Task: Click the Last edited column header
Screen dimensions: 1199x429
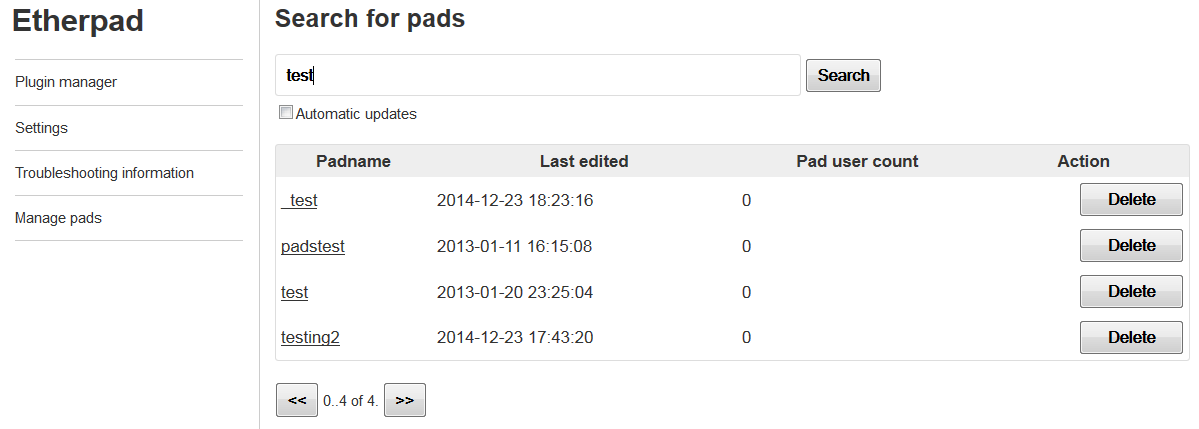Action: pos(584,161)
